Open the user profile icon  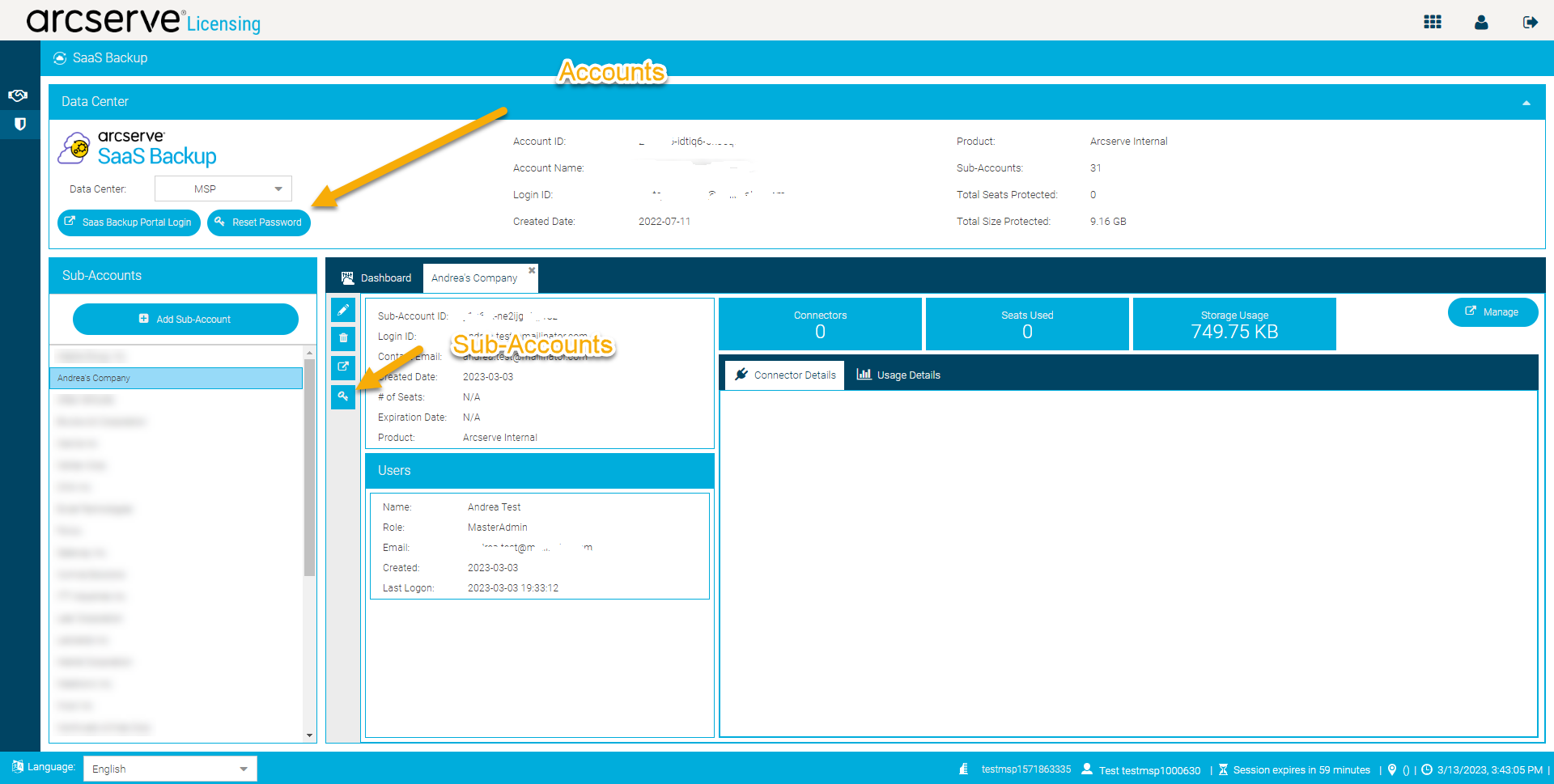click(x=1480, y=22)
